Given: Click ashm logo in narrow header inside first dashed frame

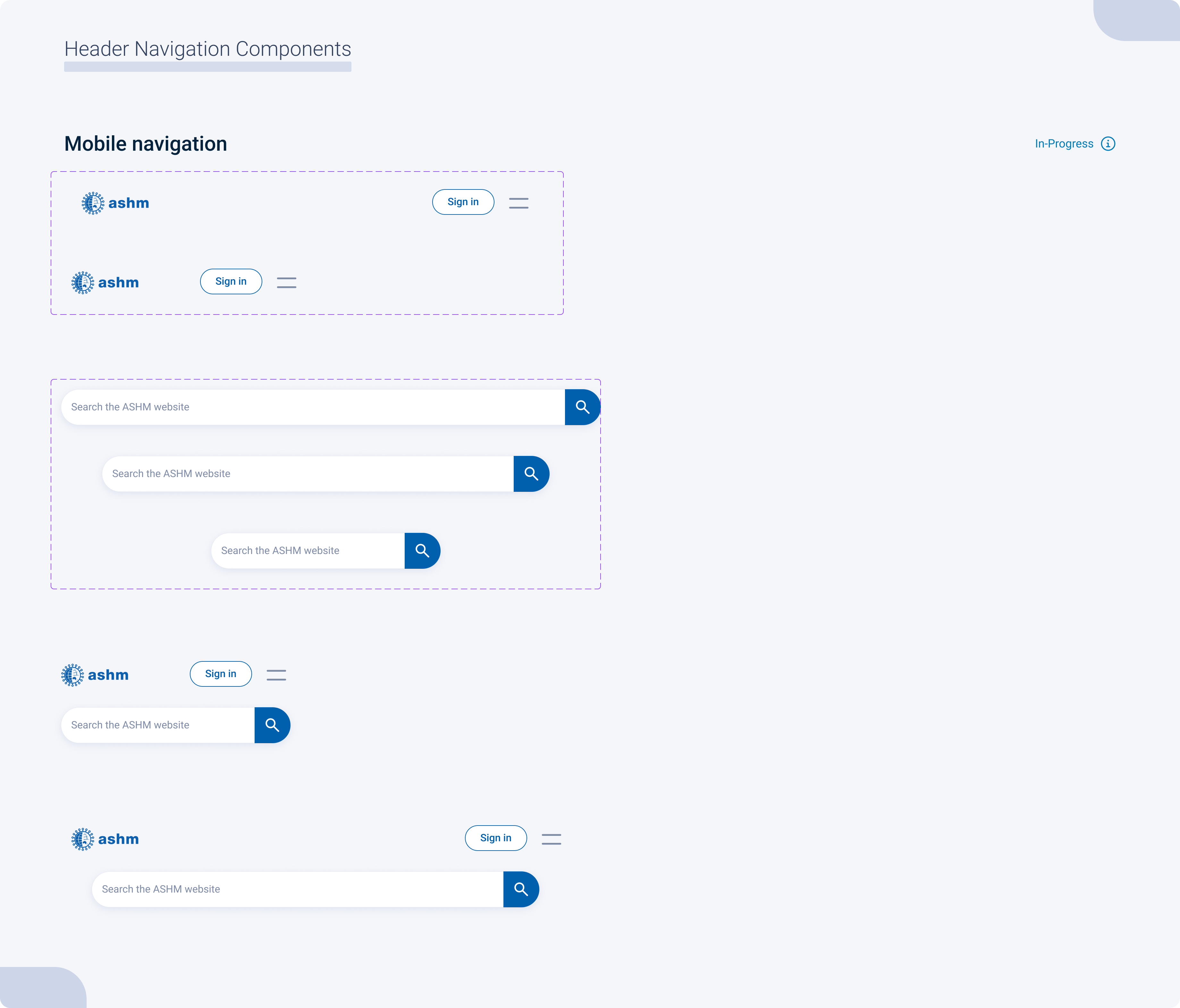Looking at the screenshot, I should [105, 282].
